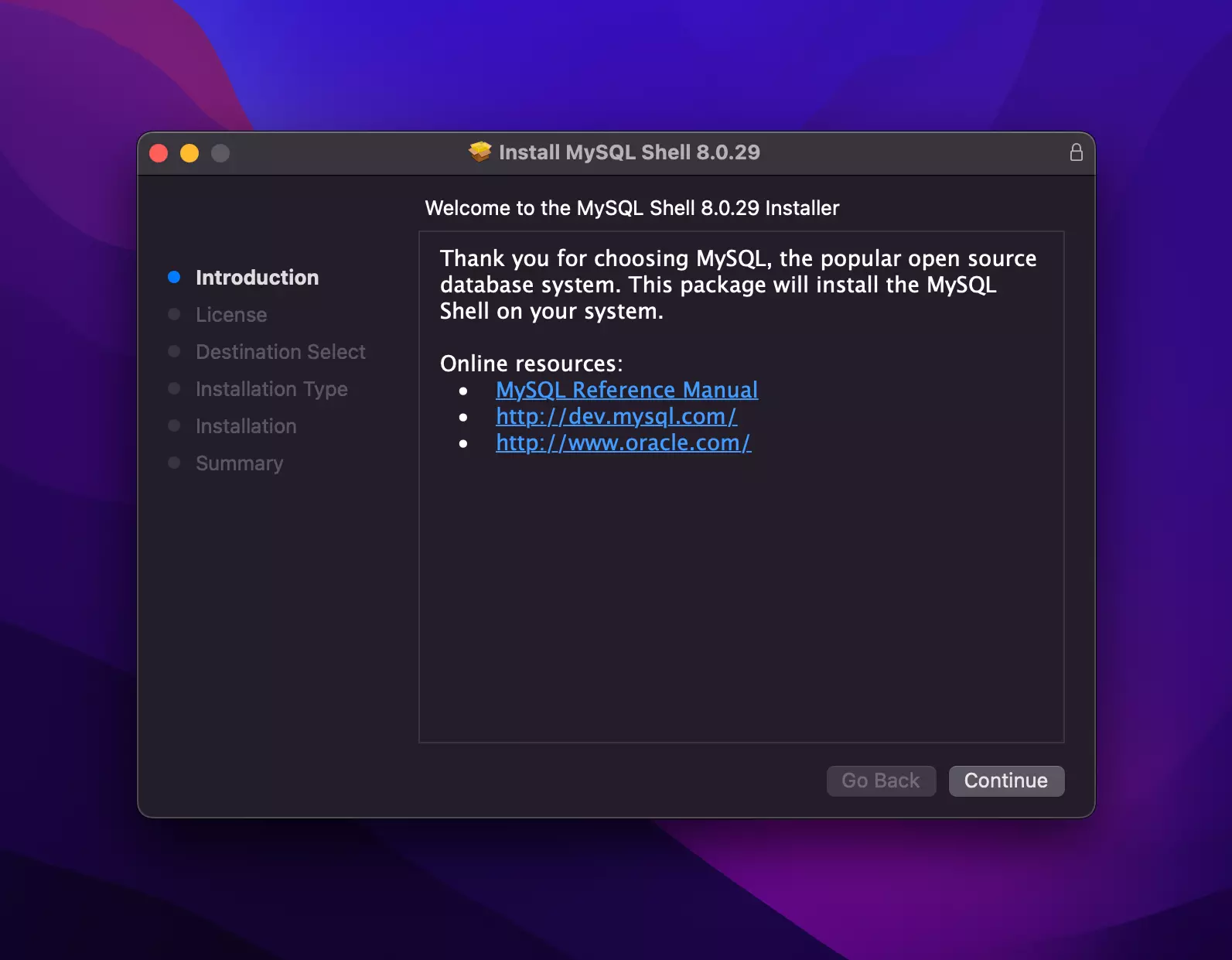Choose the Installation Type step

271,389
